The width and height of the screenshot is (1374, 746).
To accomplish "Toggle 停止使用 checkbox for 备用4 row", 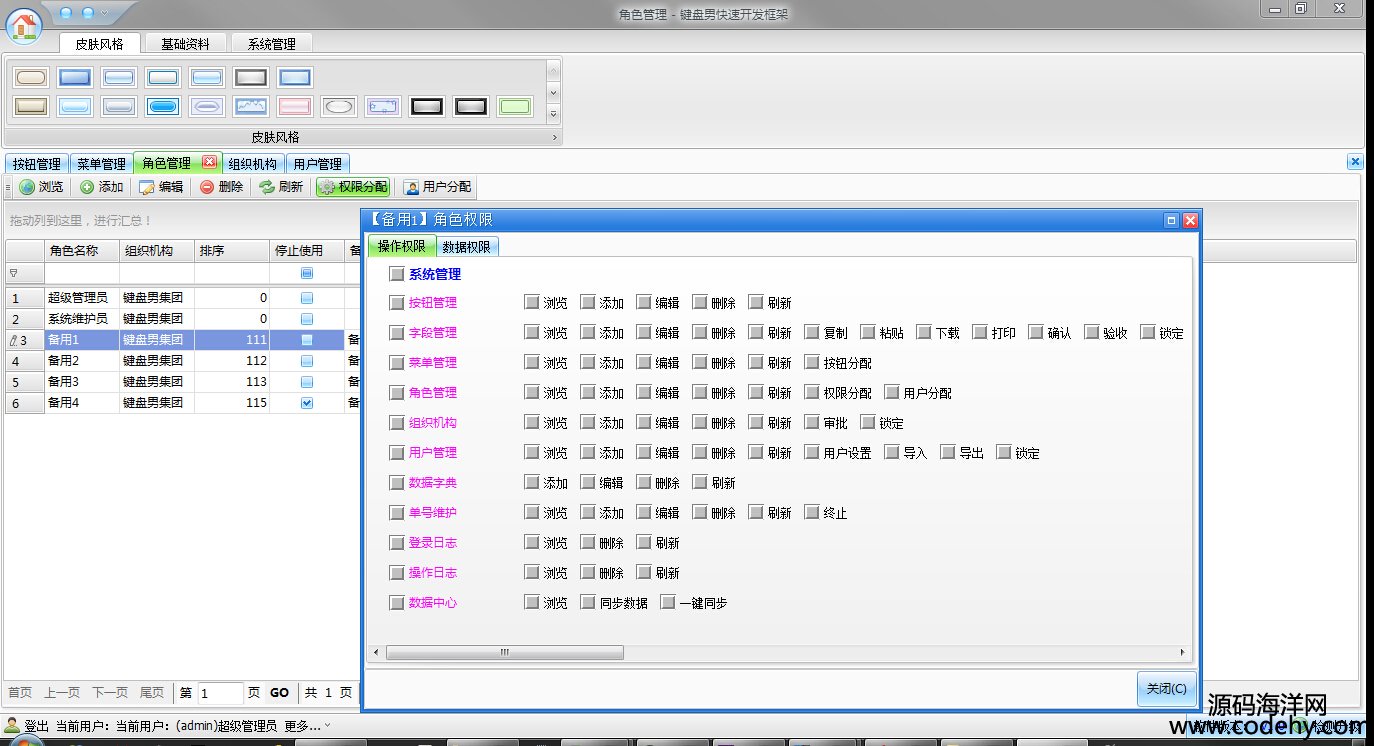I will [307, 403].
